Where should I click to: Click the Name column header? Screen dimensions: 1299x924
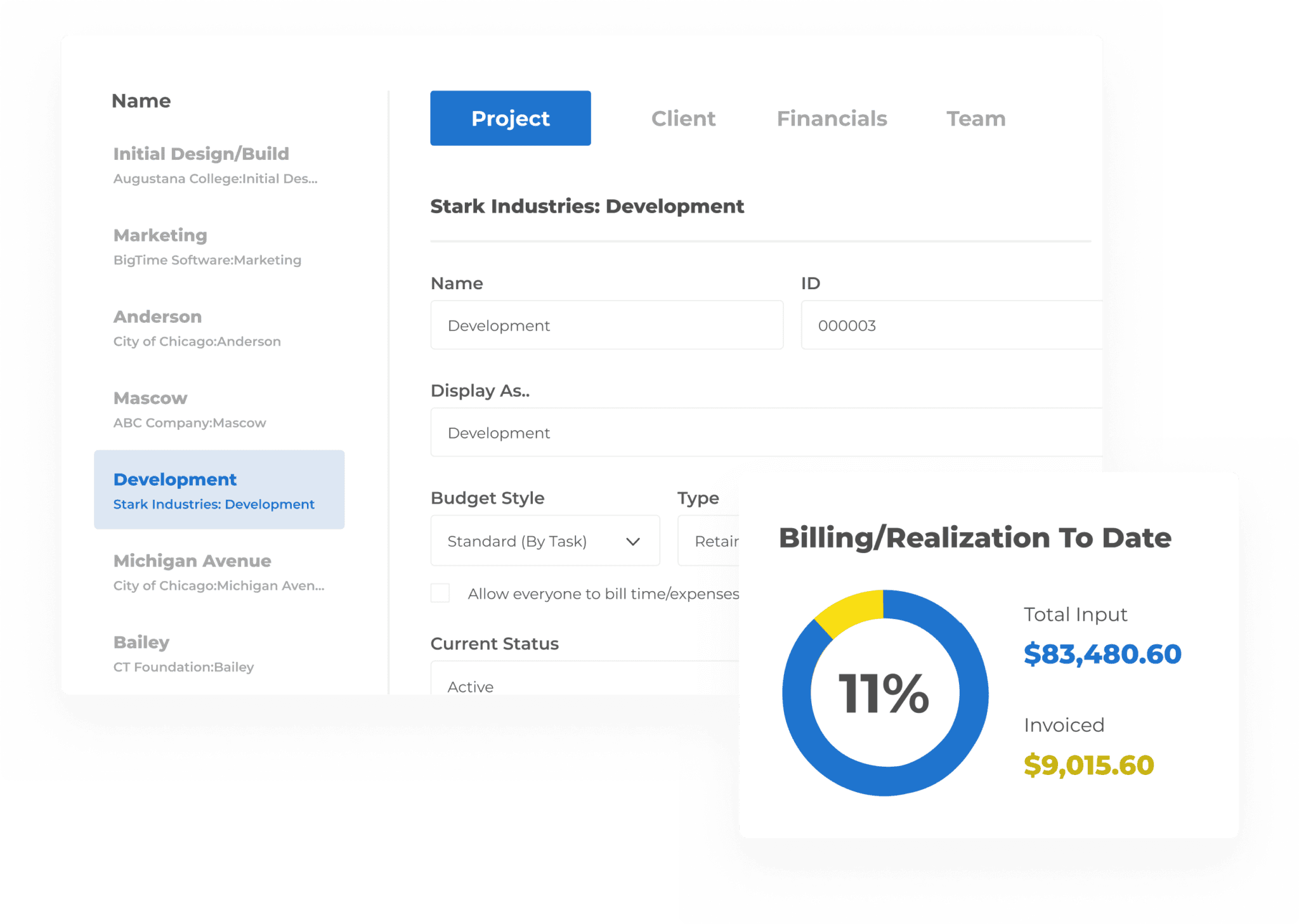click(141, 100)
